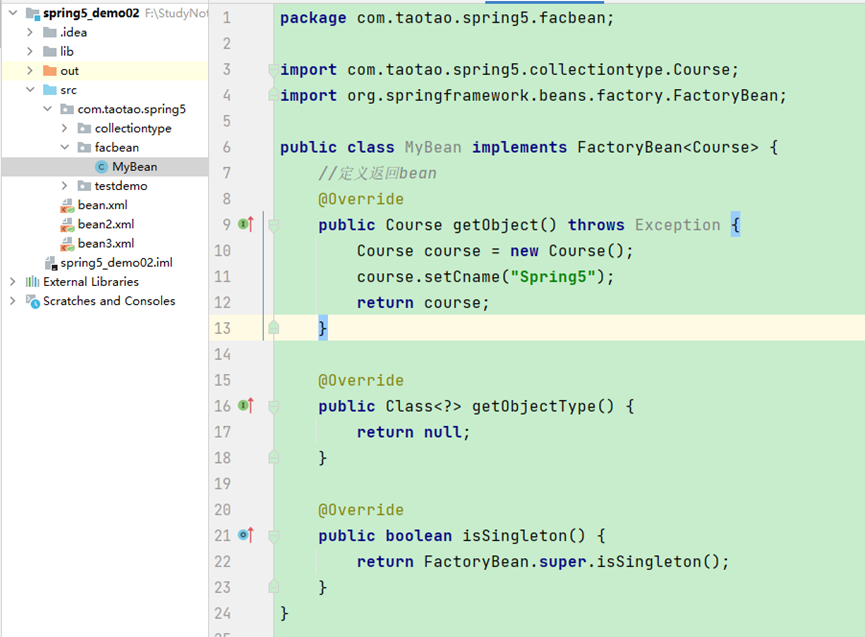Open the bean.xml file
Screen dimensions: 865x637
(102, 205)
